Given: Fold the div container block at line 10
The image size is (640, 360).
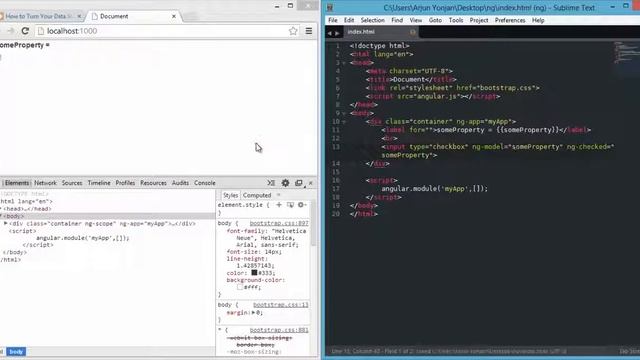Looking at the screenshot, I should (x=344, y=122).
